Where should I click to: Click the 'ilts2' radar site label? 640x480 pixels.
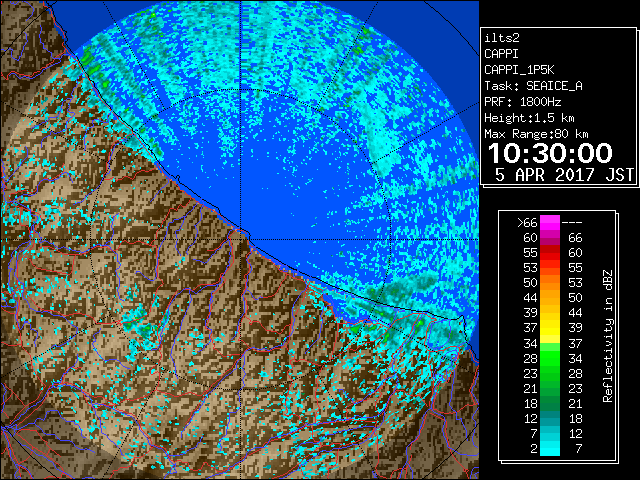(502, 38)
